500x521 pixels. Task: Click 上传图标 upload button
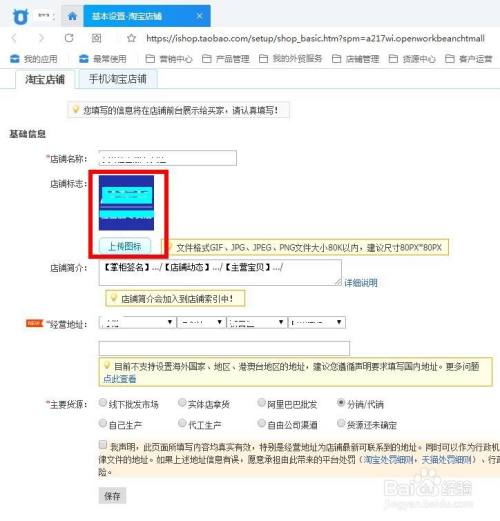[125, 246]
